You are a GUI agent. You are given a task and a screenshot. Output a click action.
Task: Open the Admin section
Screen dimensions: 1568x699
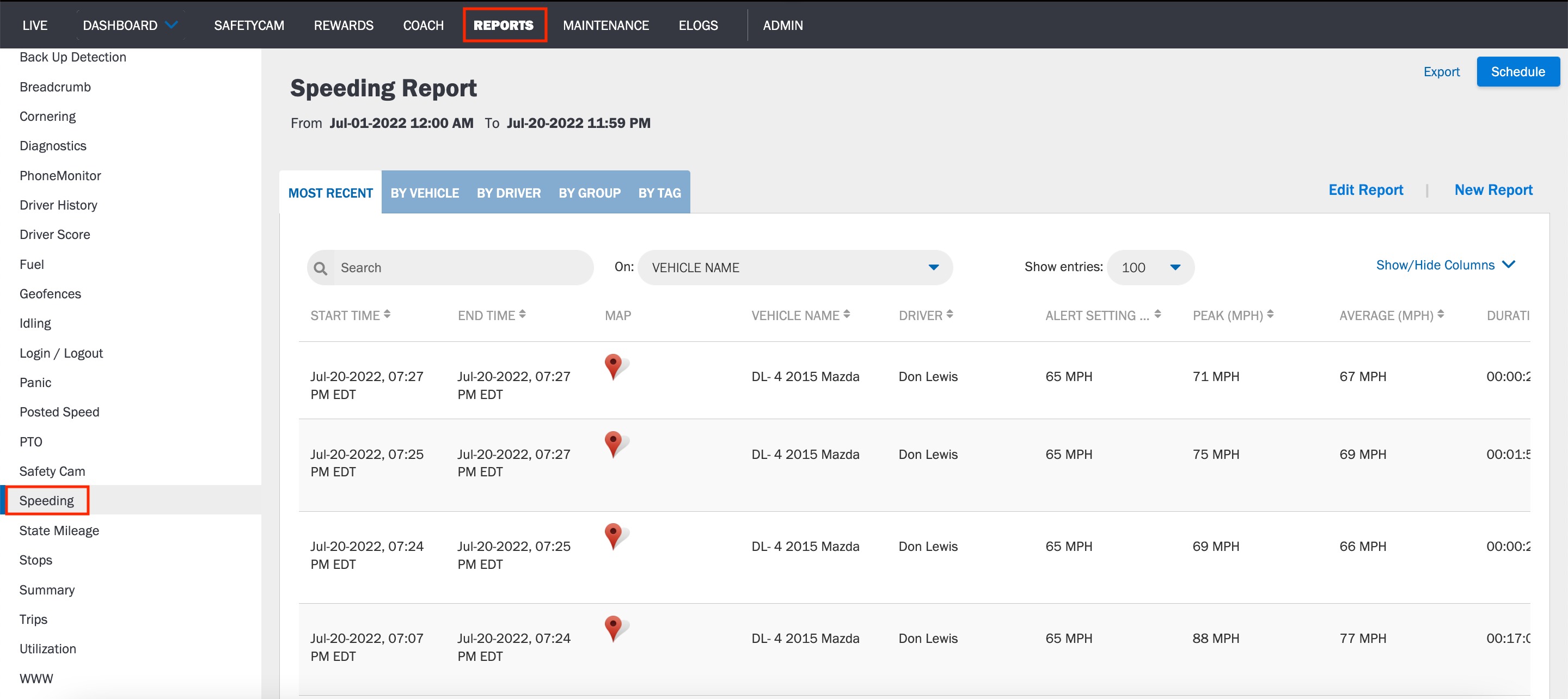coord(783,26)
